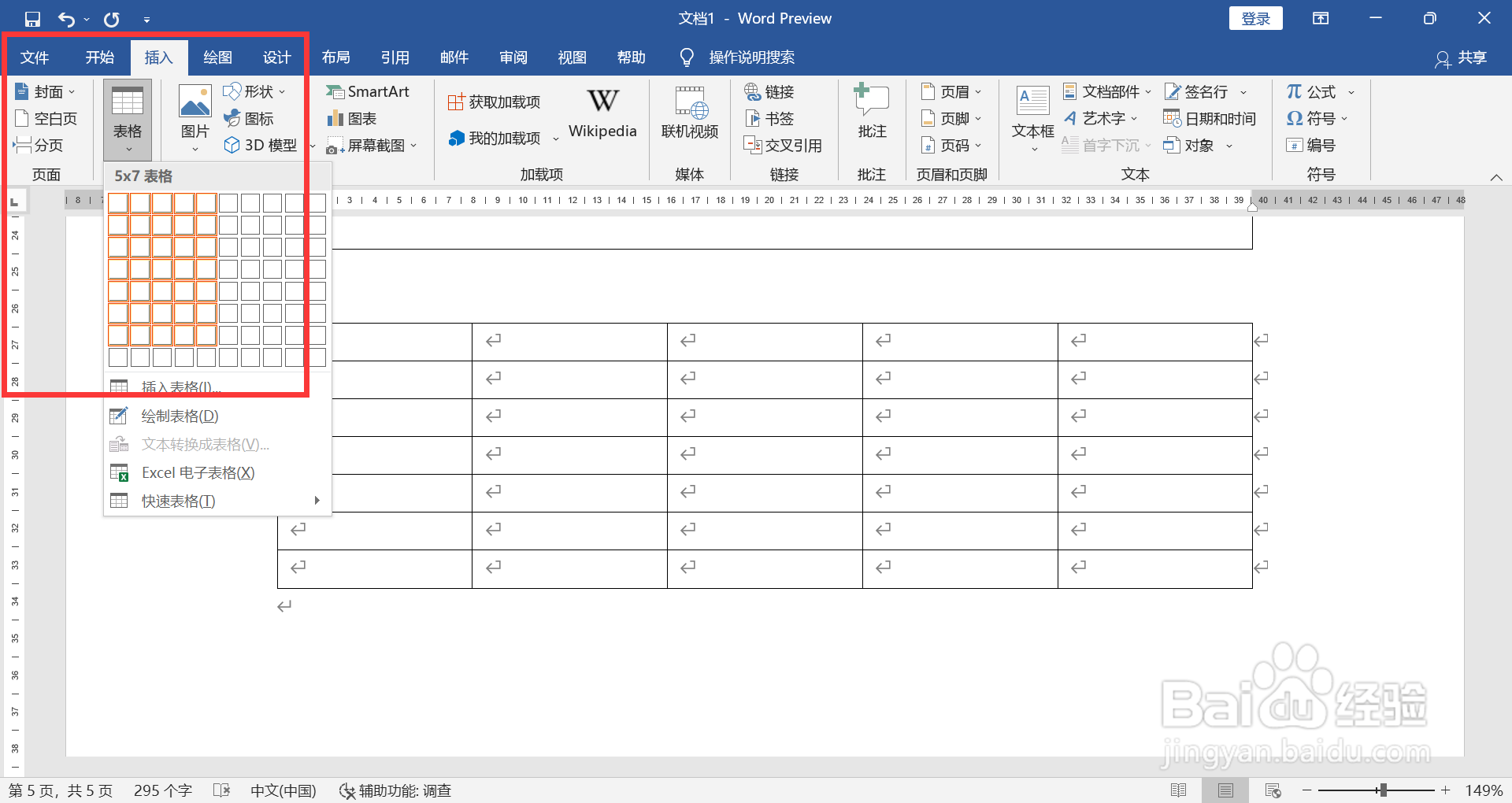This screenshot has width=1512, height=803.
Task: Insert 联机视频 online video
Action: pyautogui.click(x=690, y=113)
